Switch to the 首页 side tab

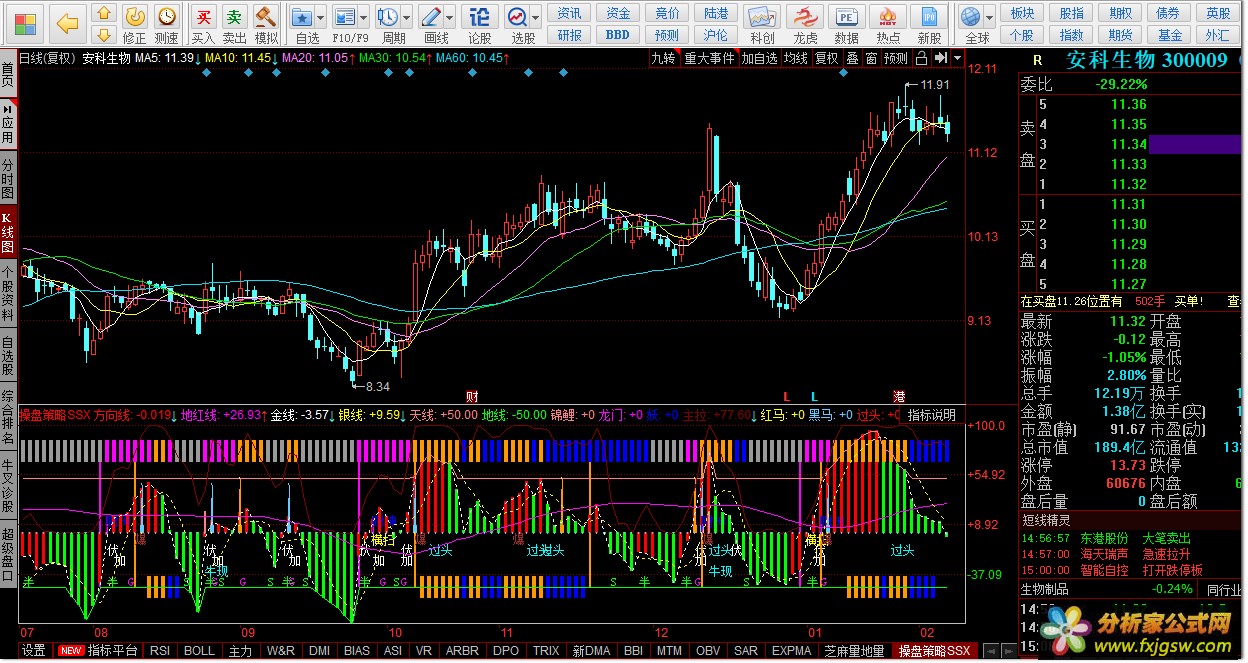[x=8, y=74]
